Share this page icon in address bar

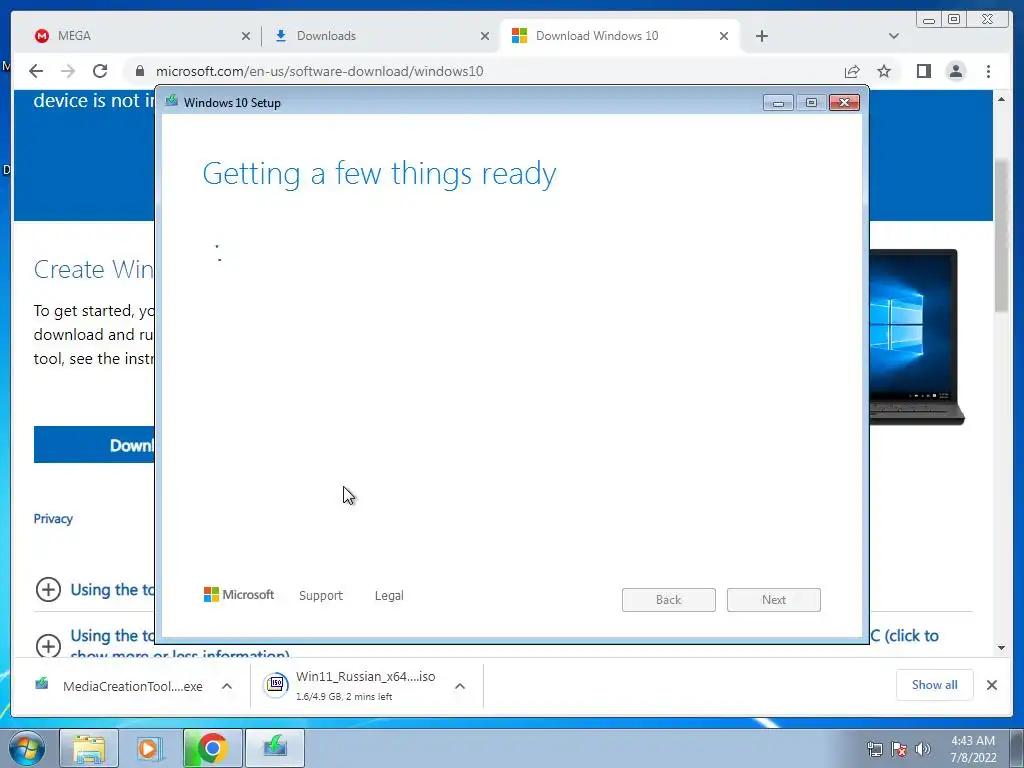pos(852,71)
